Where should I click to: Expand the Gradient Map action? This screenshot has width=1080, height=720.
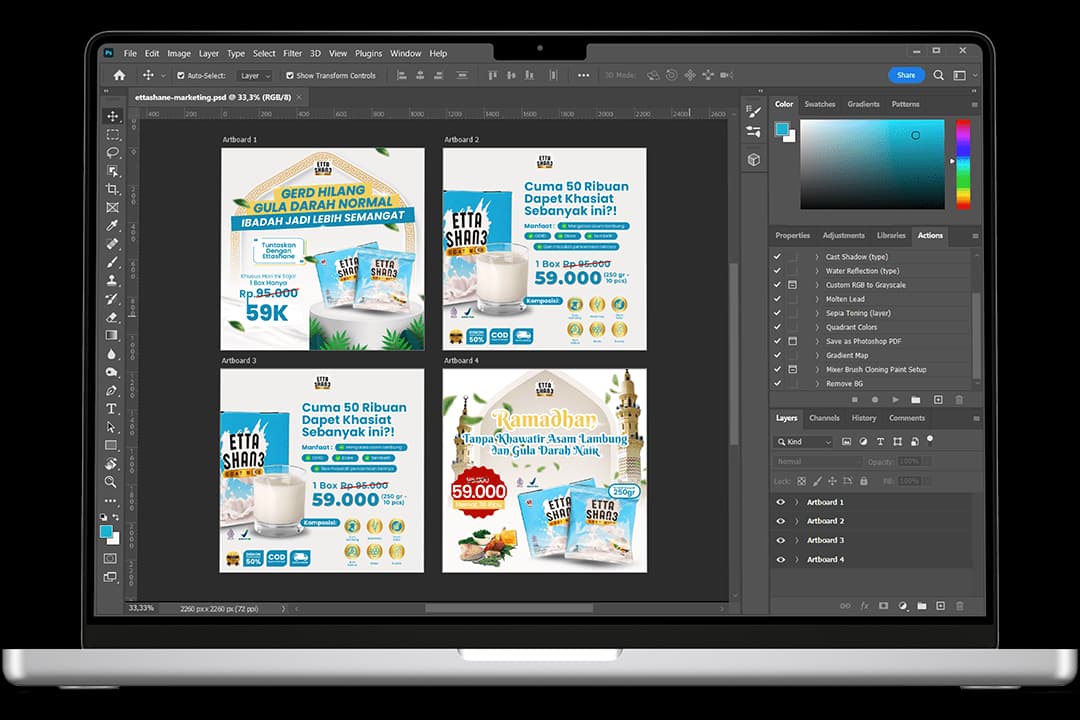816,355
